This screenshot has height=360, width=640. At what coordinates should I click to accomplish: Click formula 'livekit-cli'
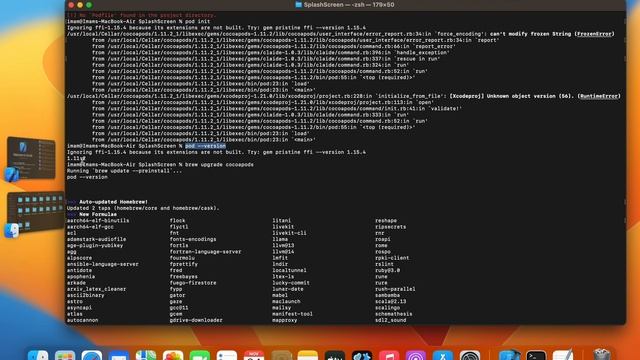(289, 233)
